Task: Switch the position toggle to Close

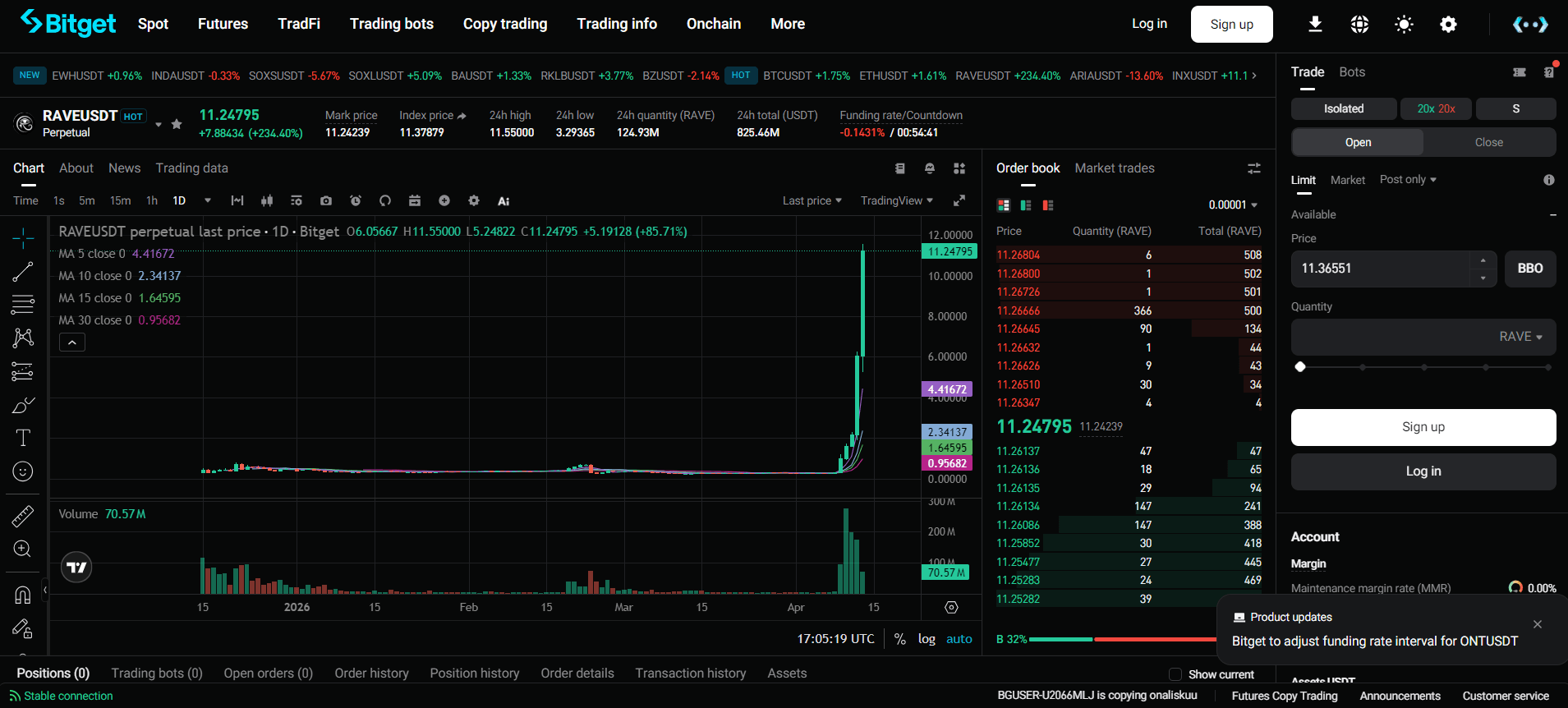Action: [x=1488, y=142]
